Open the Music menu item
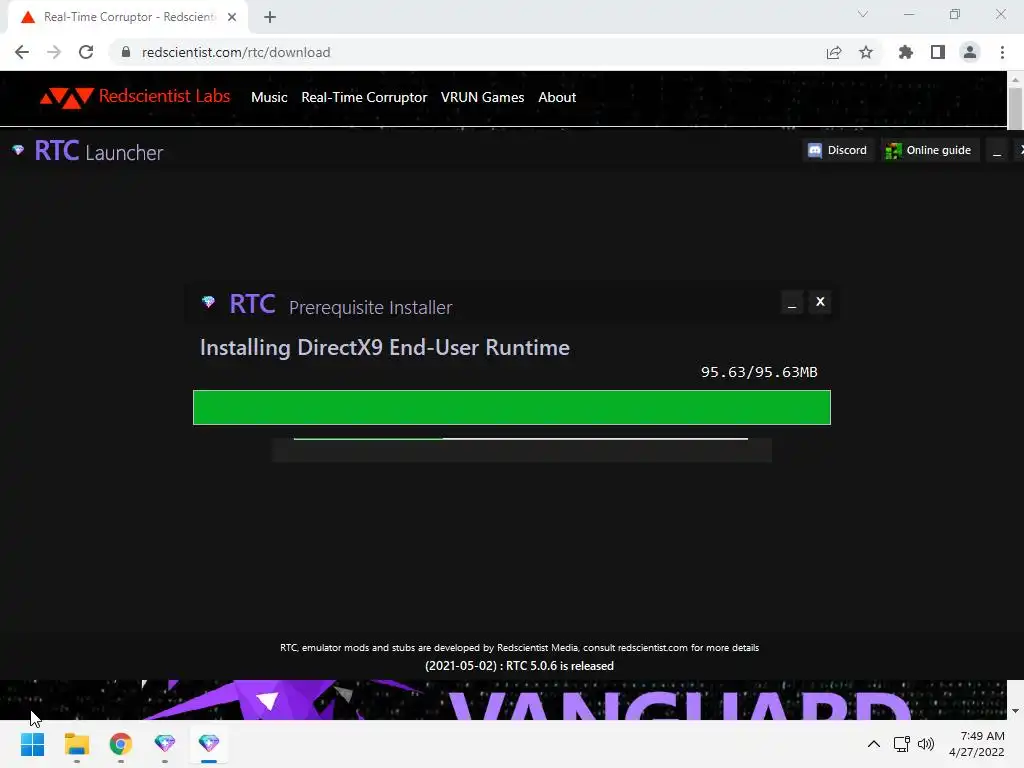The width and height of the screenshot is (1024, 768). tap(269, 97)
